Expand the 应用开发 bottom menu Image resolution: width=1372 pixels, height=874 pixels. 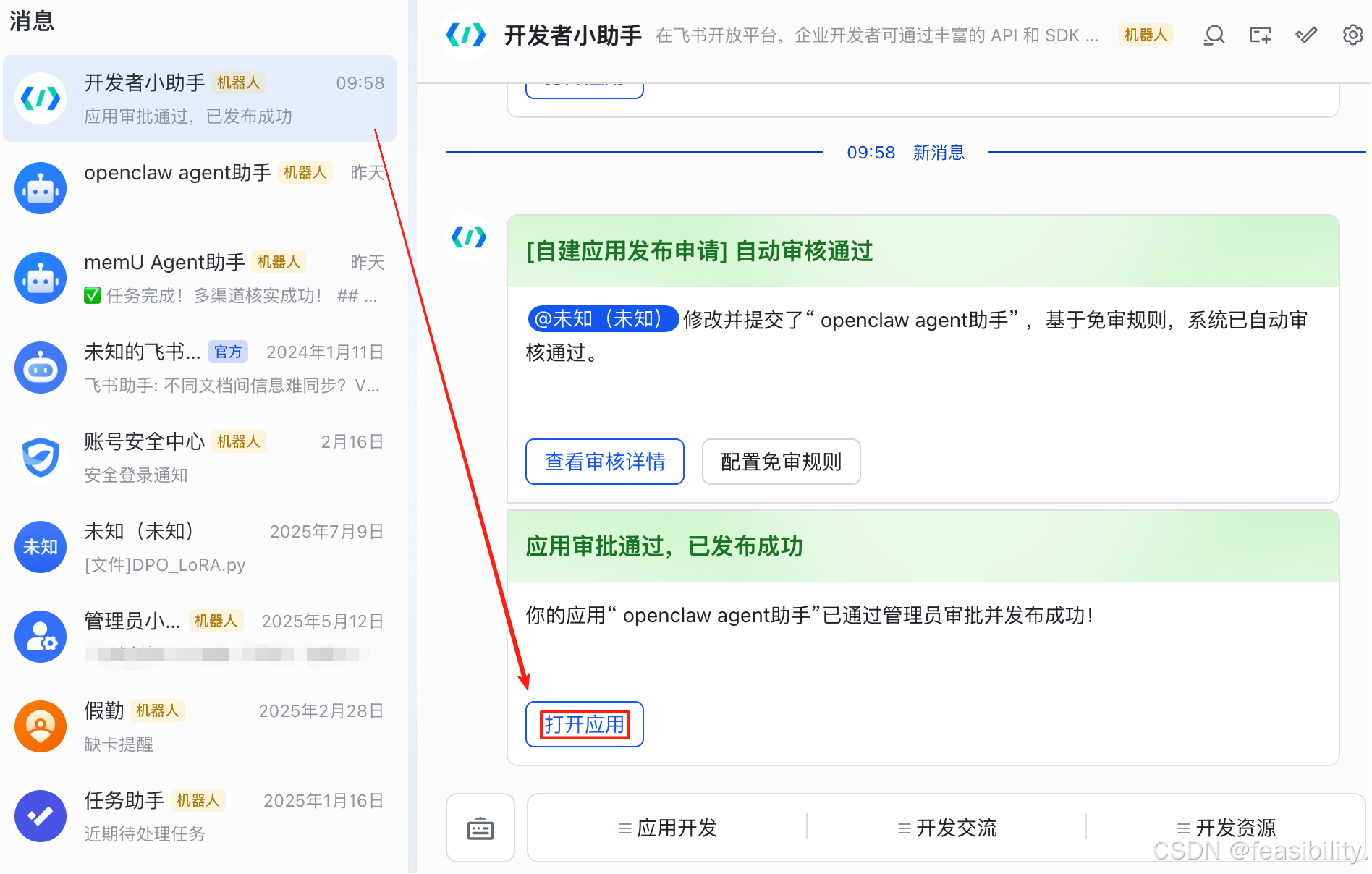pos(666,828)
